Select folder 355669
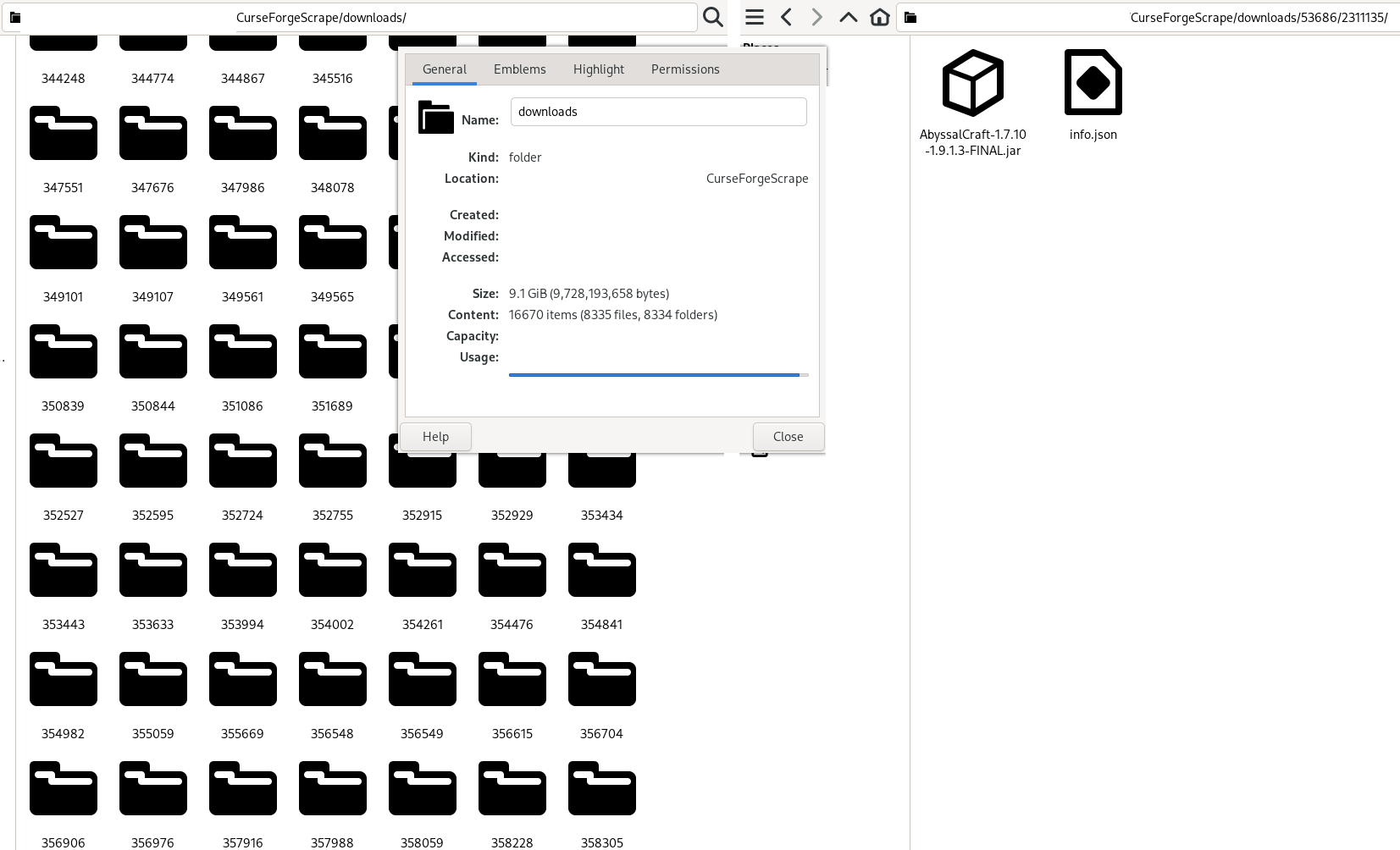The width and height of the screenshot is (1400, 850). pyautogui.click(x=243, y=679)
